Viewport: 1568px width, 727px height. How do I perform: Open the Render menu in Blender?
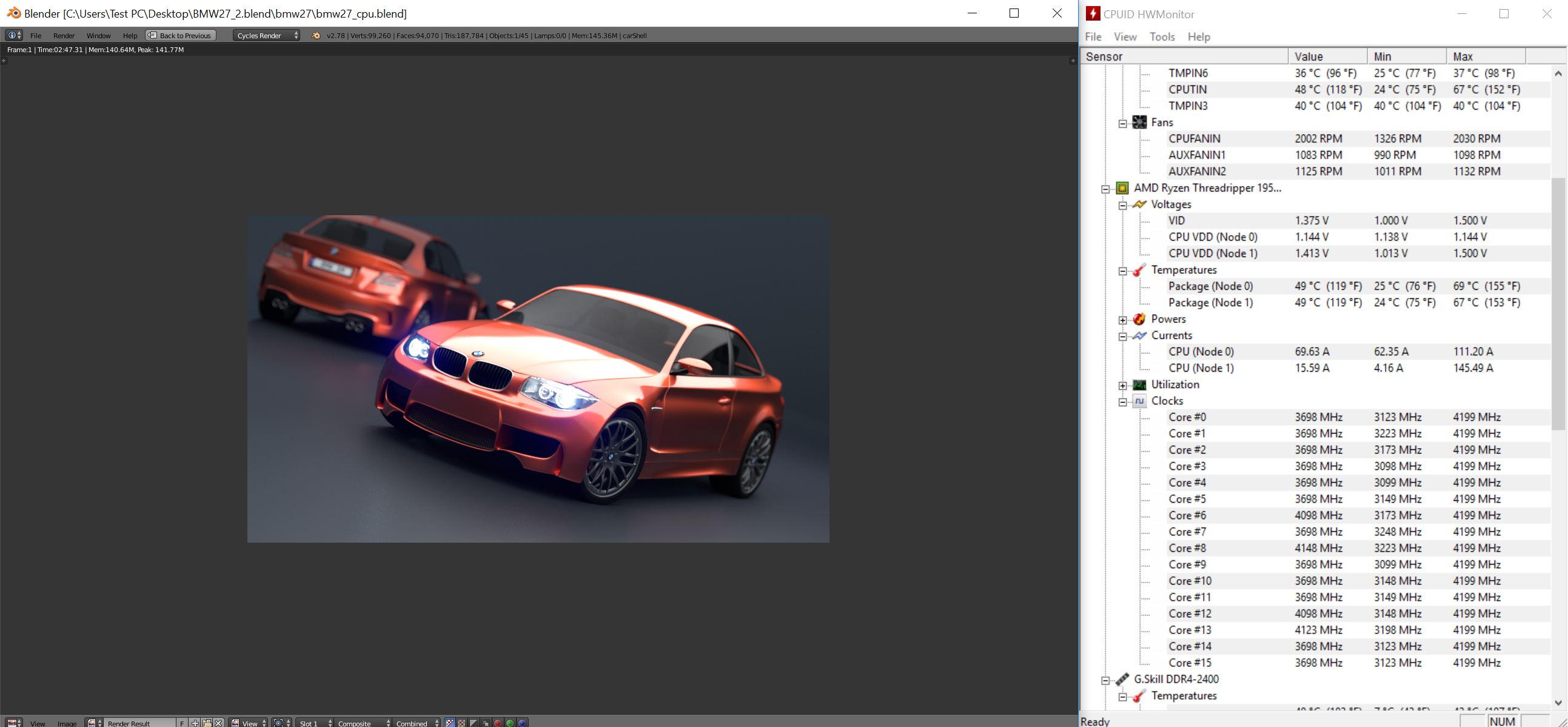point(64,35)
